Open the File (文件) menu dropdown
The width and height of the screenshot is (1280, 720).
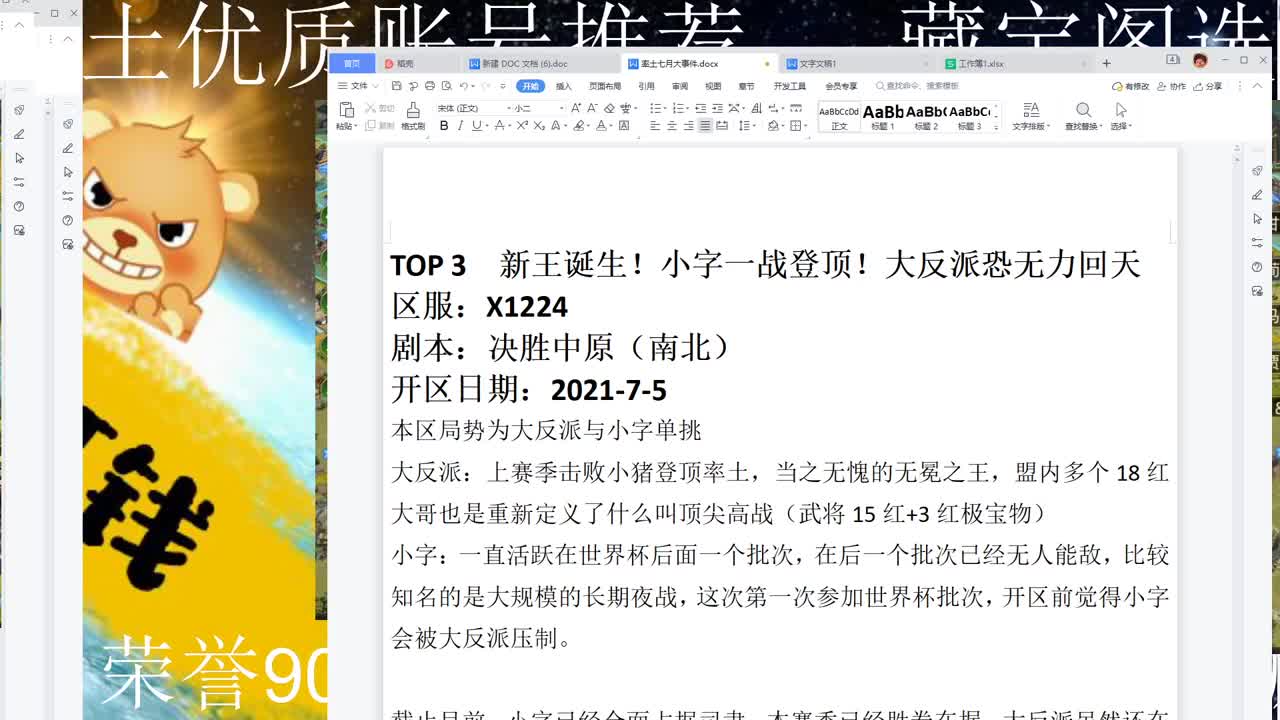[x=356, y=86]
